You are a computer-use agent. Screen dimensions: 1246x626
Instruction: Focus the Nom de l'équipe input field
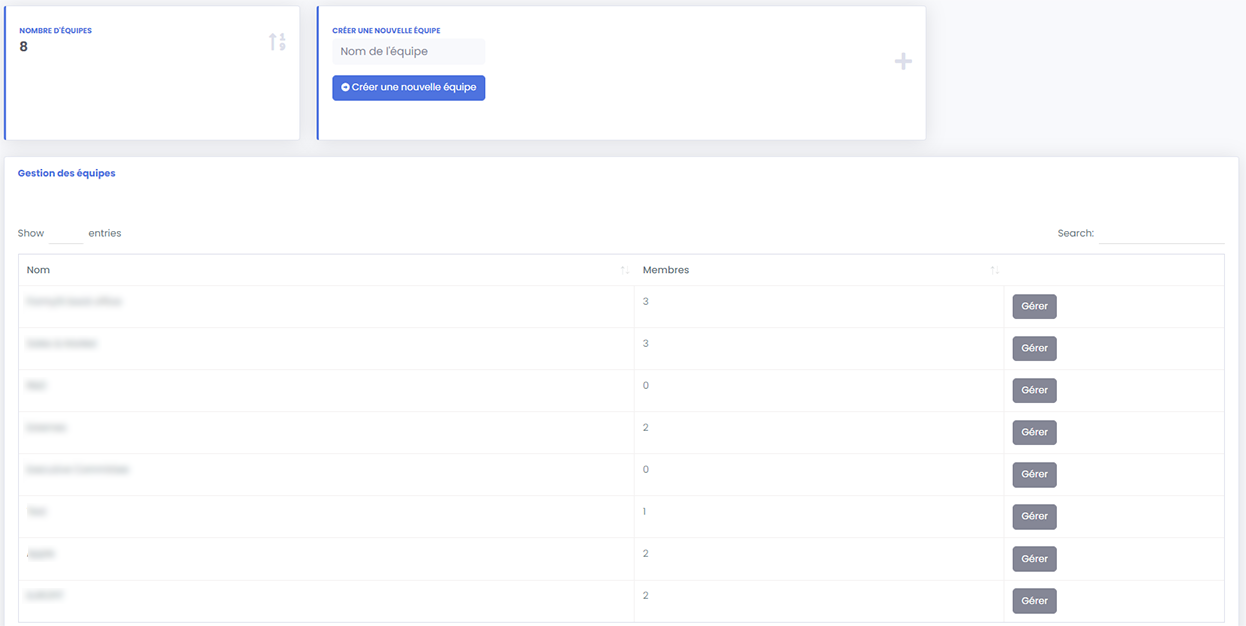pyautogui.click(x=408, y=52)
